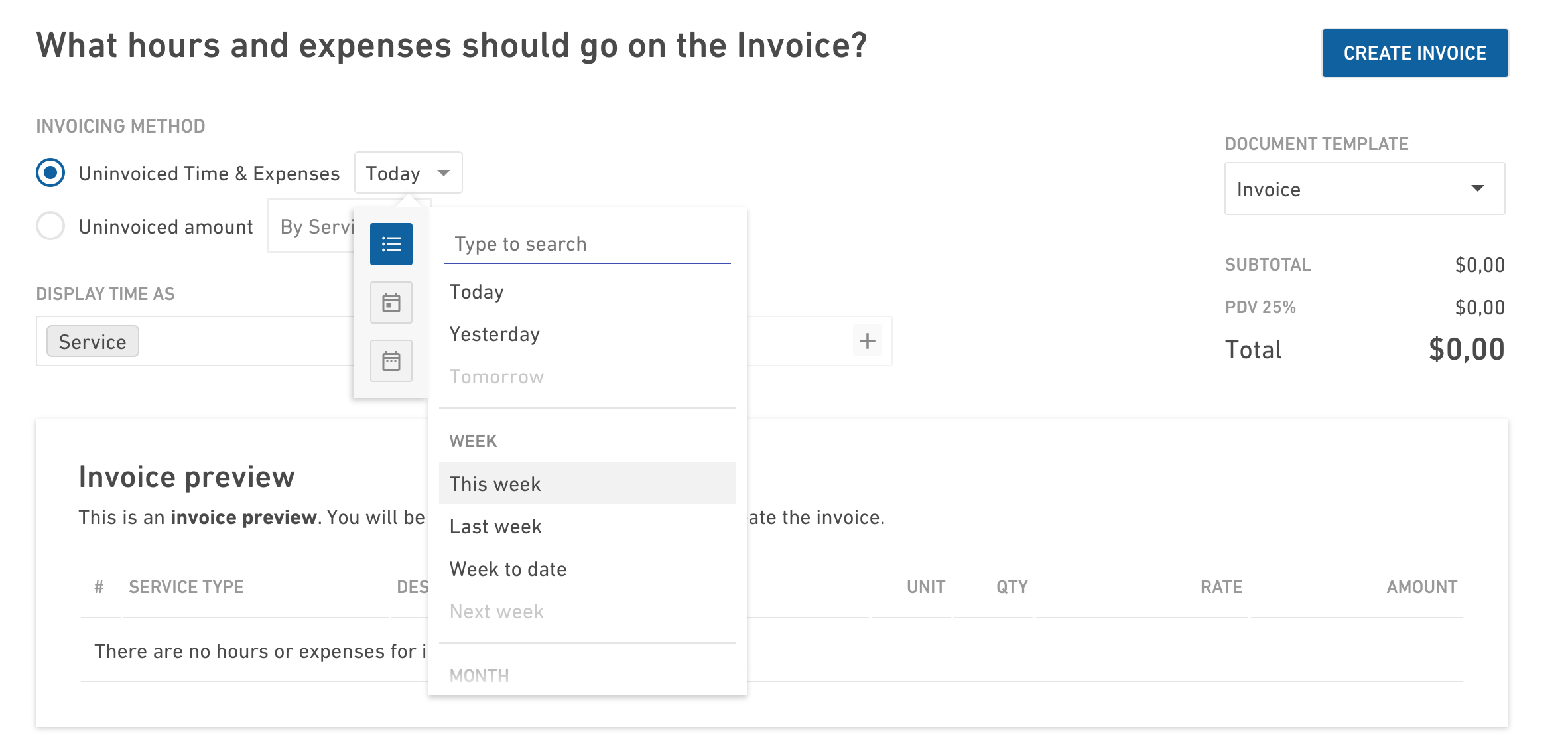Select Yesterday in the date list
Screen dimensions: 1568x751
coord(587,334)
